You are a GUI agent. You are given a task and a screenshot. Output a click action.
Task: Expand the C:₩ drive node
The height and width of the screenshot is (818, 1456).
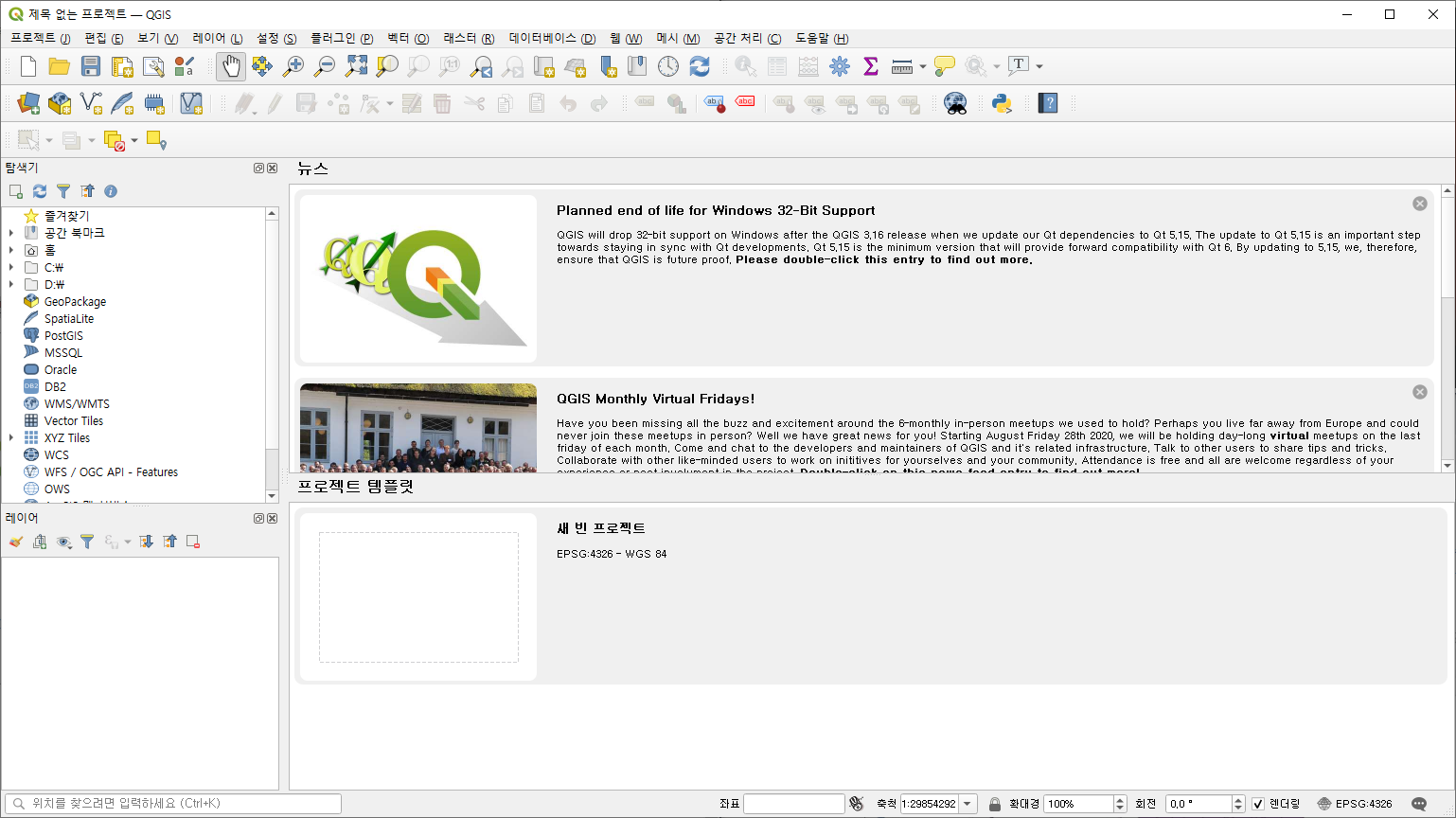[11, 267]
